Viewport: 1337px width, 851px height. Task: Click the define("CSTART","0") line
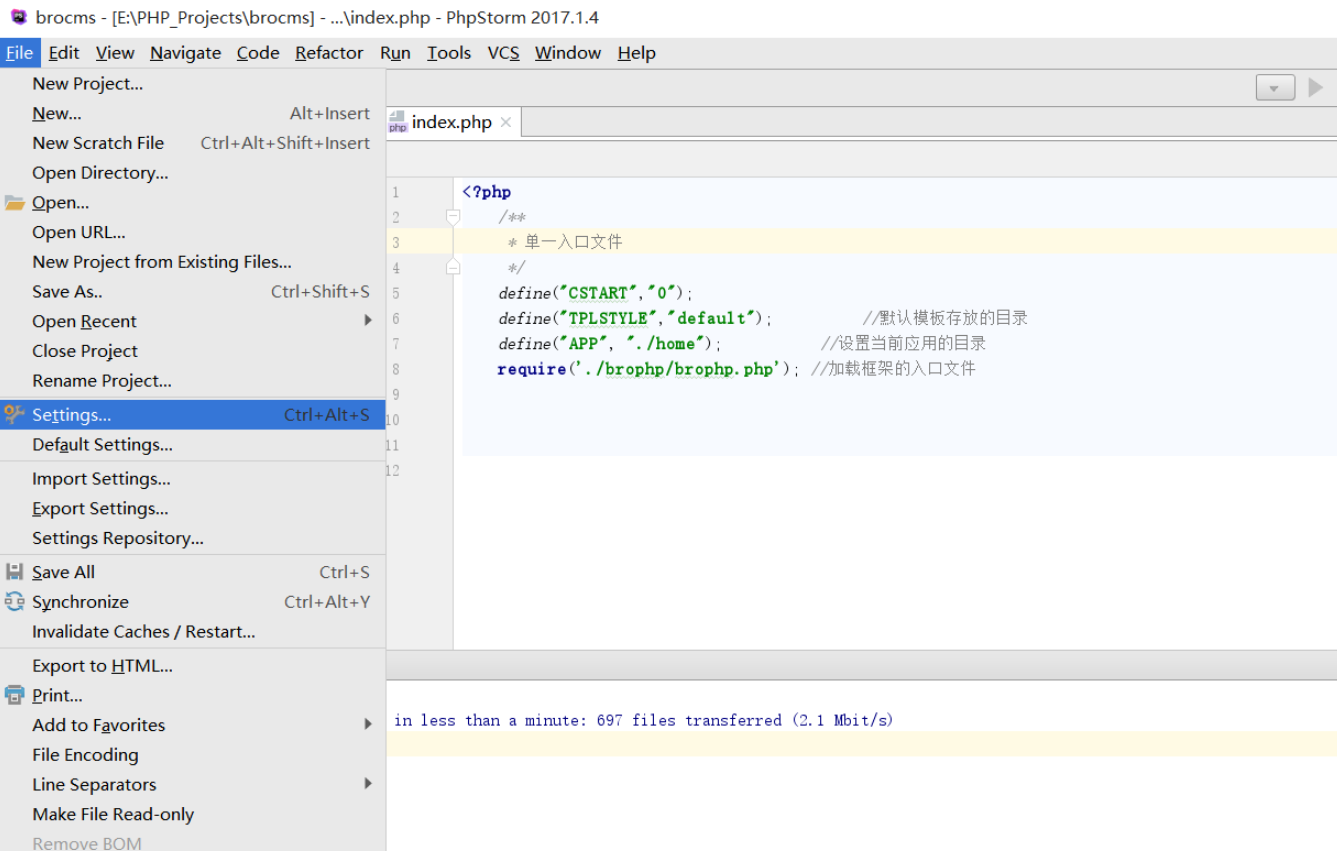point(596,293)
